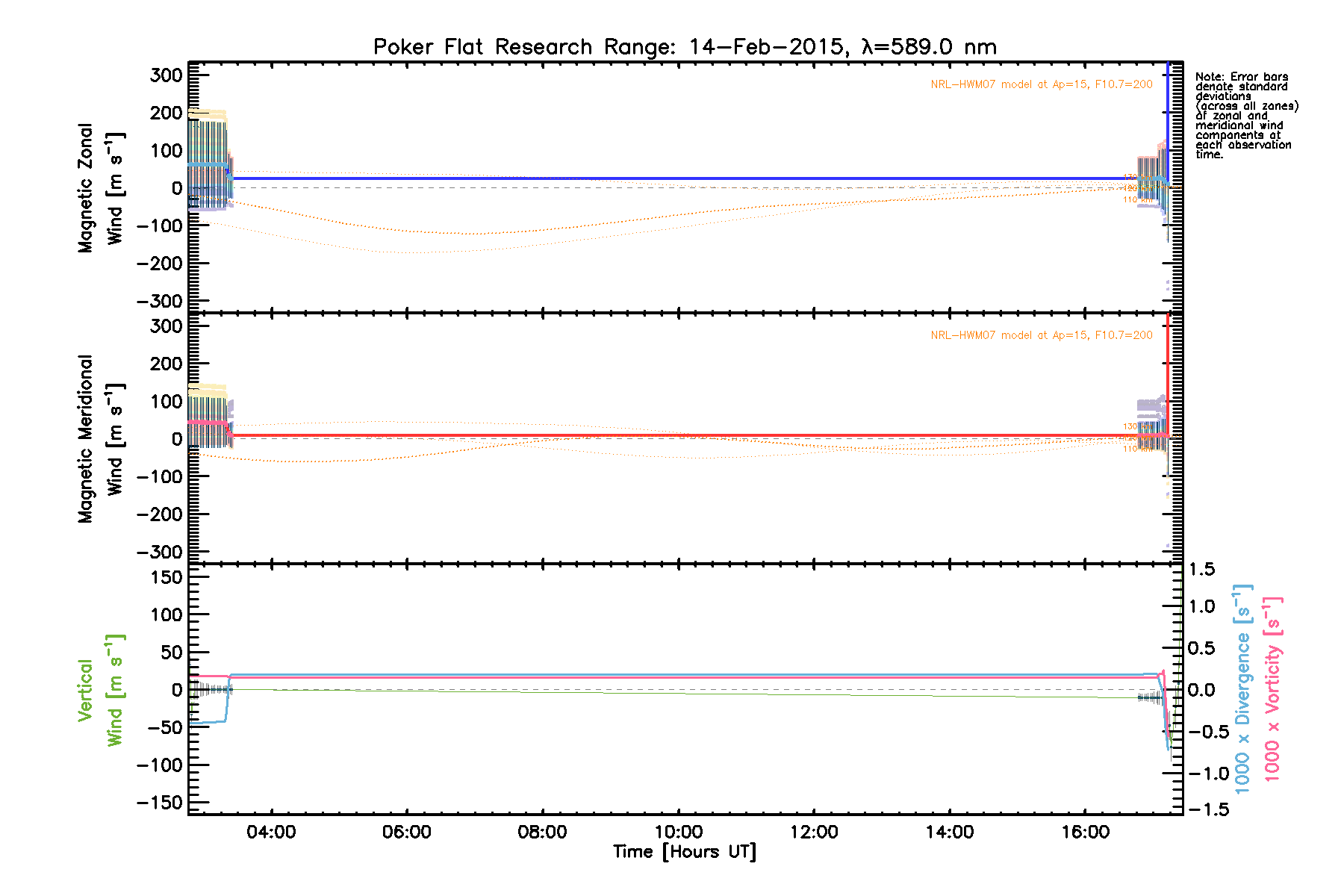Click the pink 1000 x Vorticity axis label
The height and width of the screenshot is (896, 1344).
[1272, 688]
